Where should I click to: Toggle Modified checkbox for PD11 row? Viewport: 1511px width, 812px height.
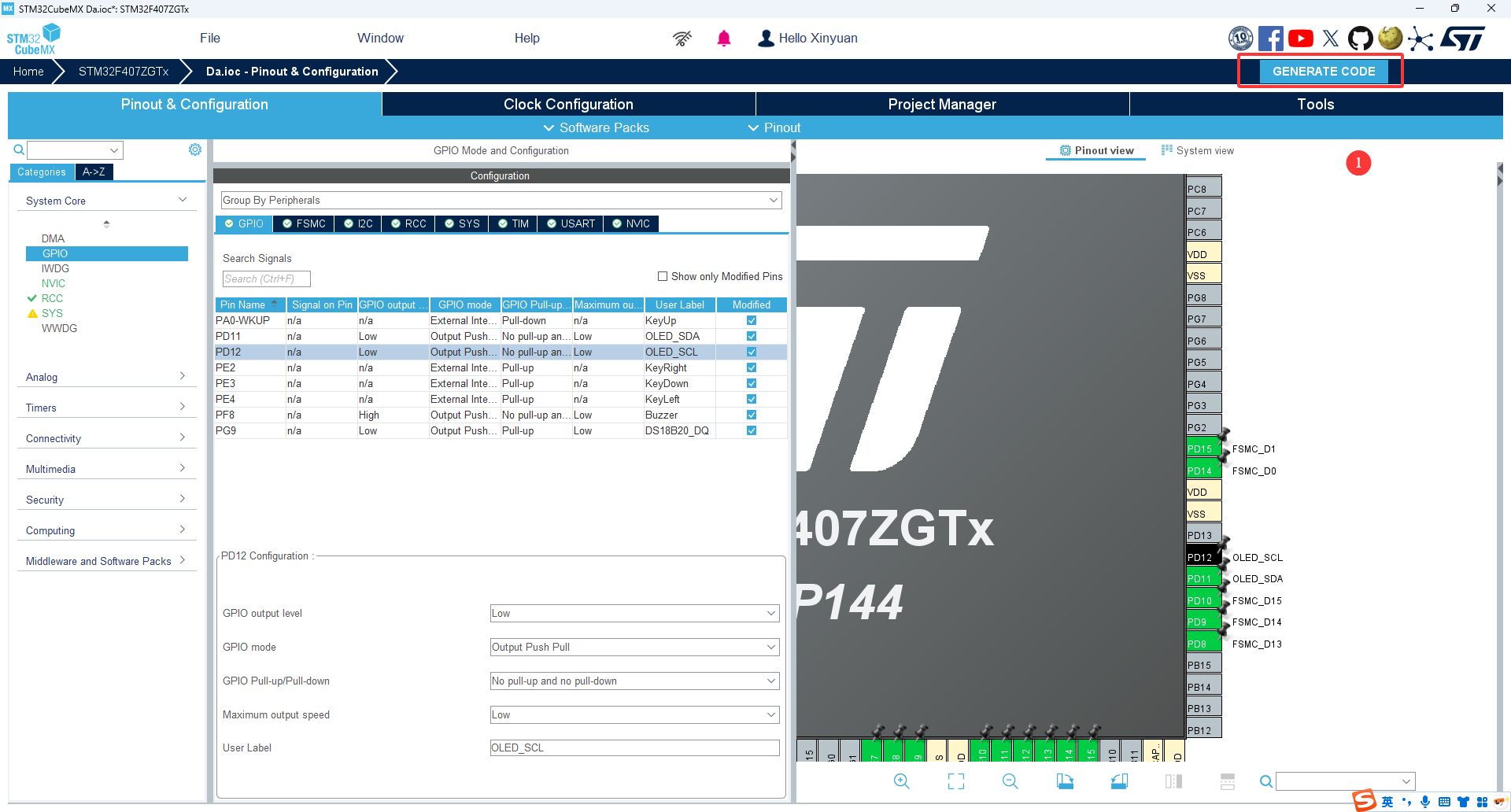coord(752,336)
